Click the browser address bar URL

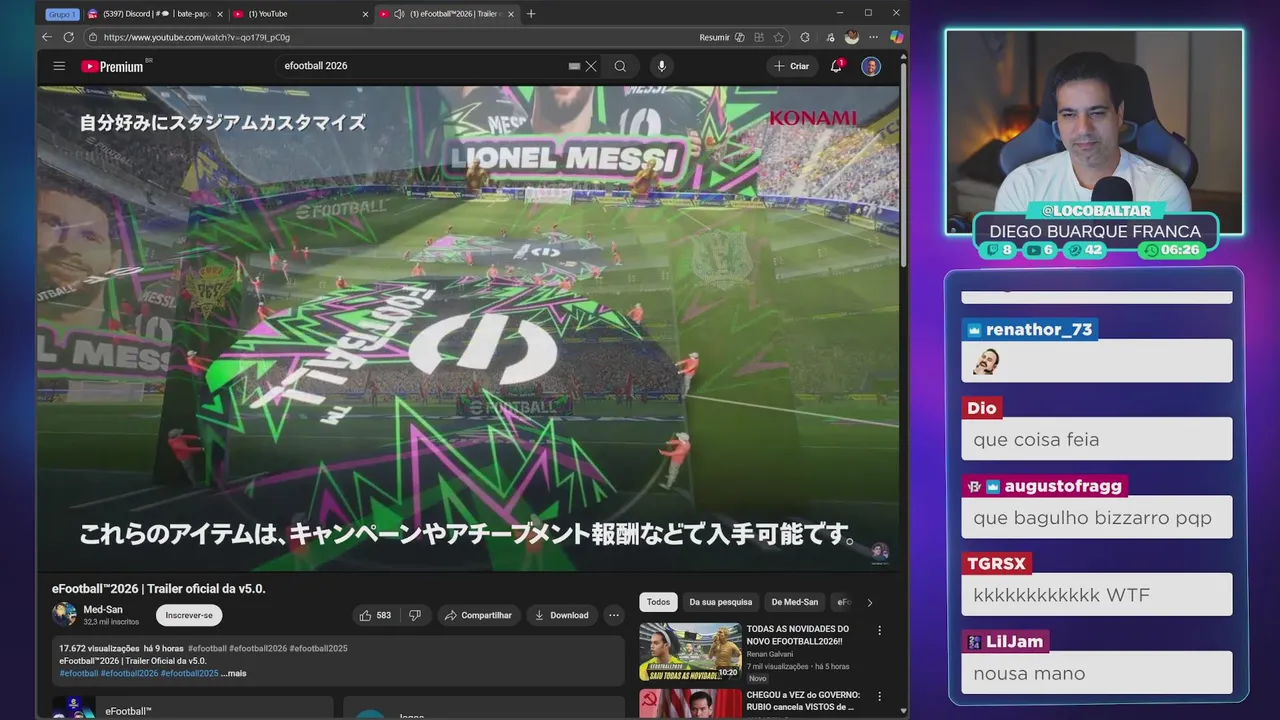click(196, 37)
